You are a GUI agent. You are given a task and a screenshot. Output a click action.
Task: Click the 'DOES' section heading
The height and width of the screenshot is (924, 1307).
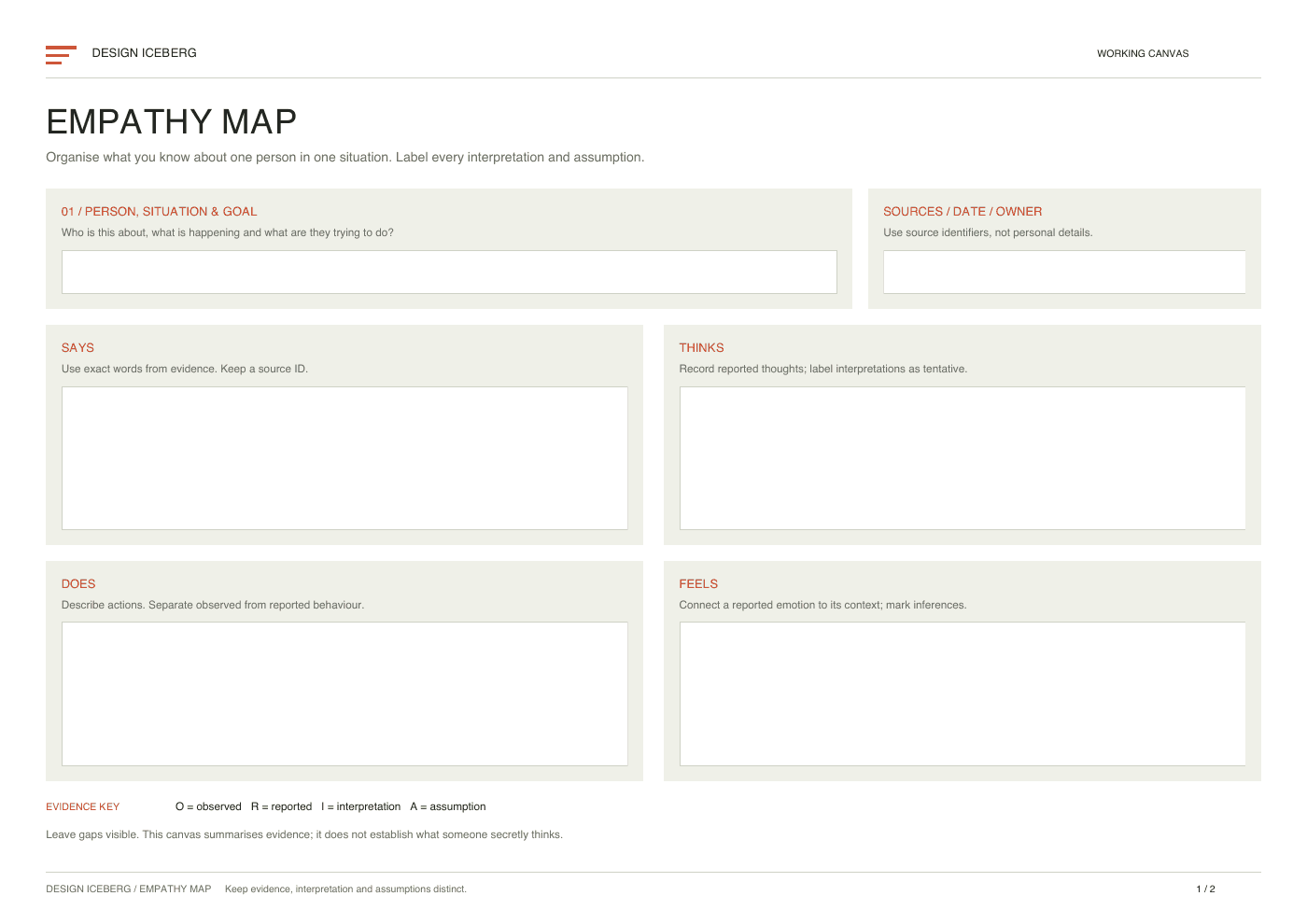click(78, 584)
